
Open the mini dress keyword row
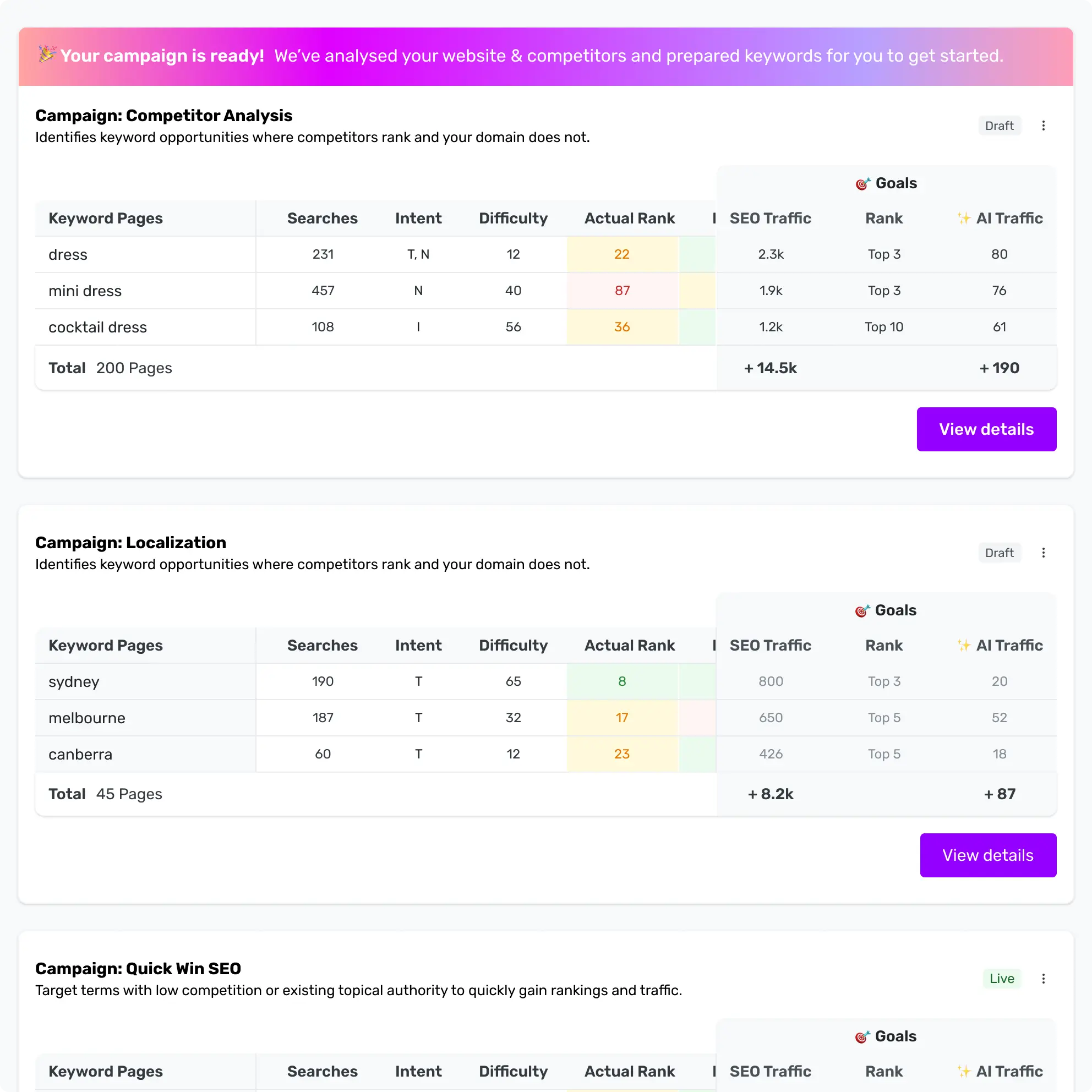[x=85, y=291]
